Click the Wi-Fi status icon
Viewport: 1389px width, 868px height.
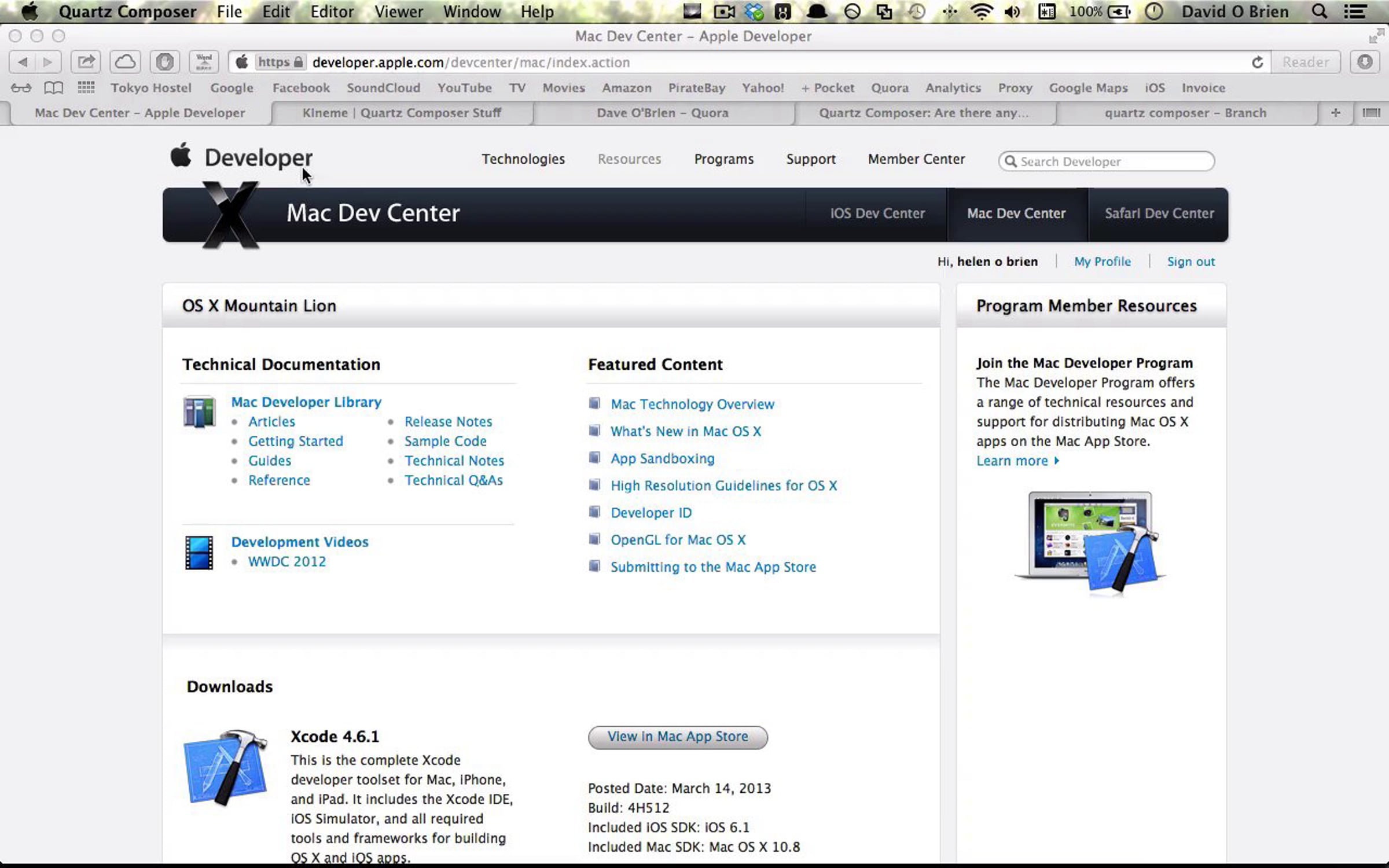pyautogui.click(x=982, y=12)
